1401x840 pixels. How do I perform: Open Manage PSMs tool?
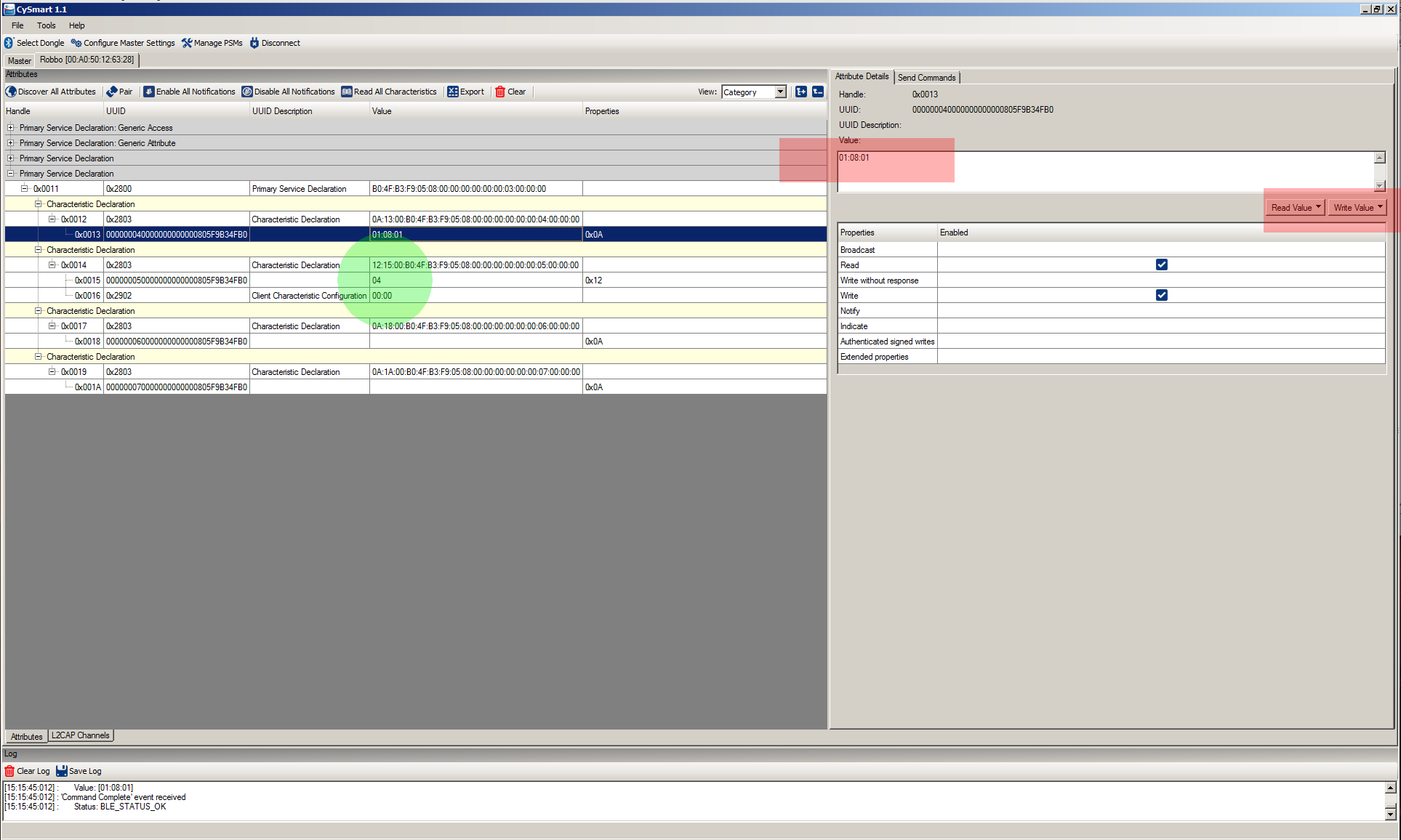pyautogui.click(x=212, y=43)
